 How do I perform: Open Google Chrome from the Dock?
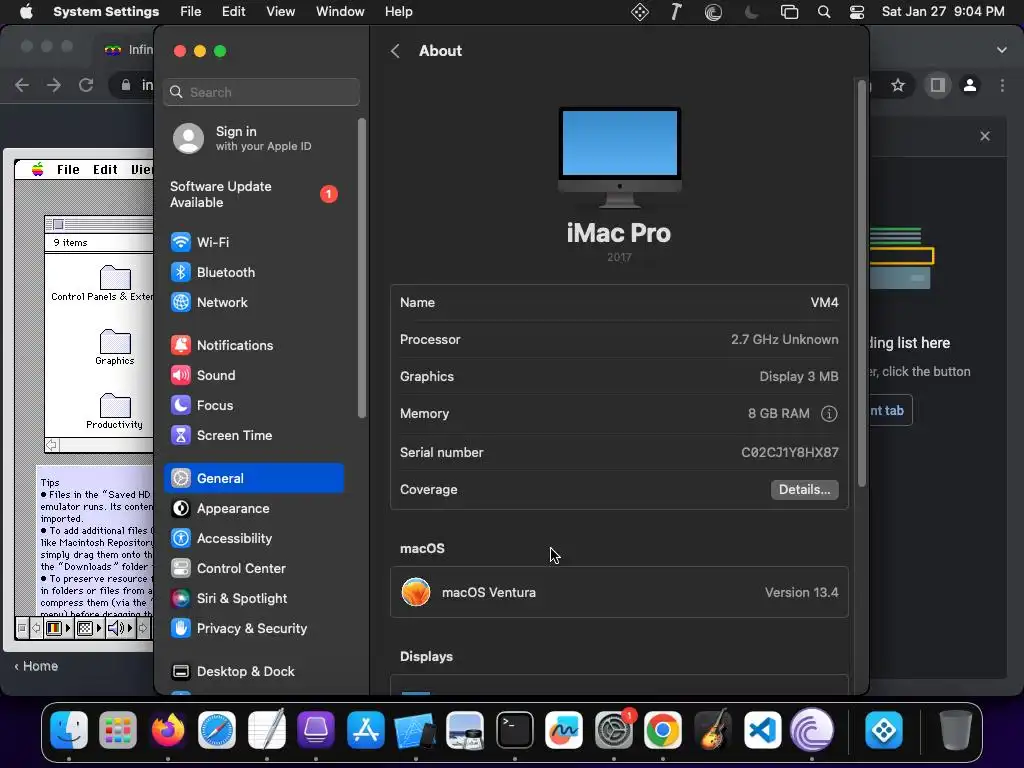(x=663, y=729)
